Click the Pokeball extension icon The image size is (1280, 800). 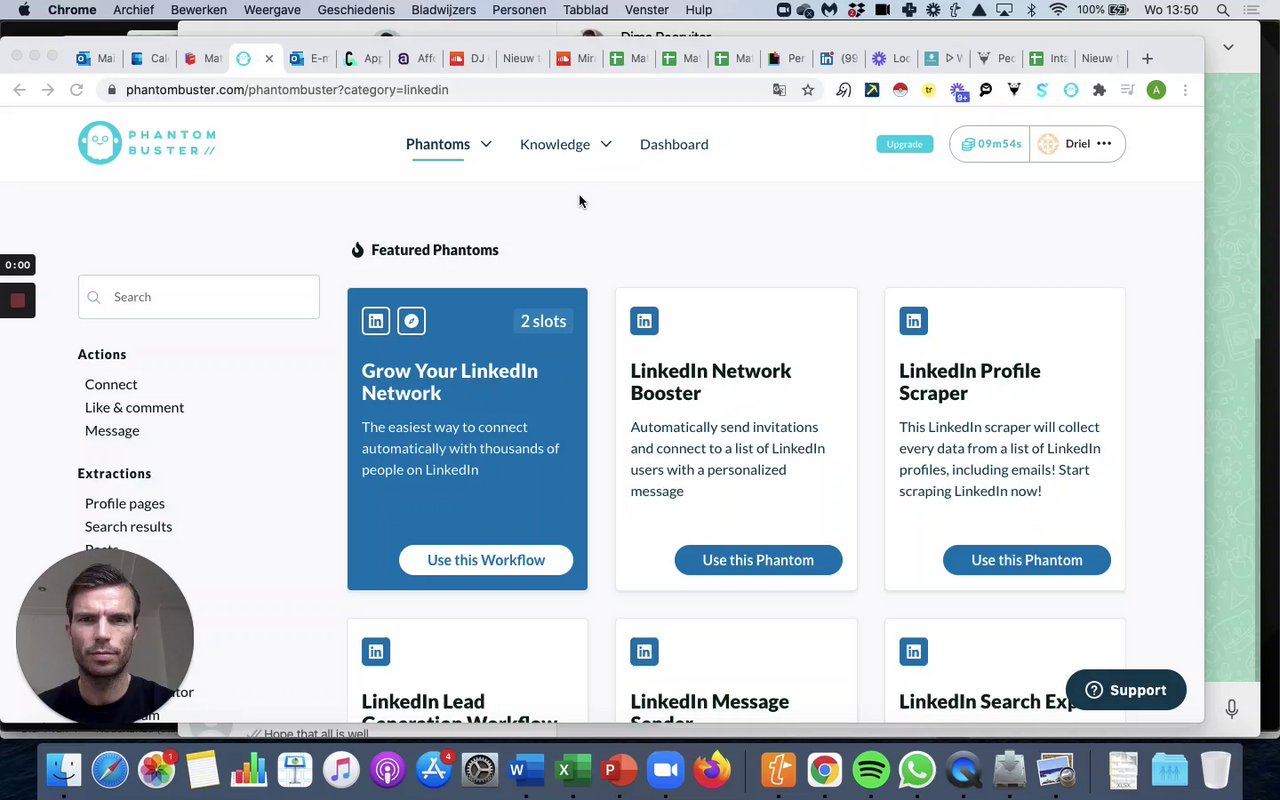[x=900, y=90]
